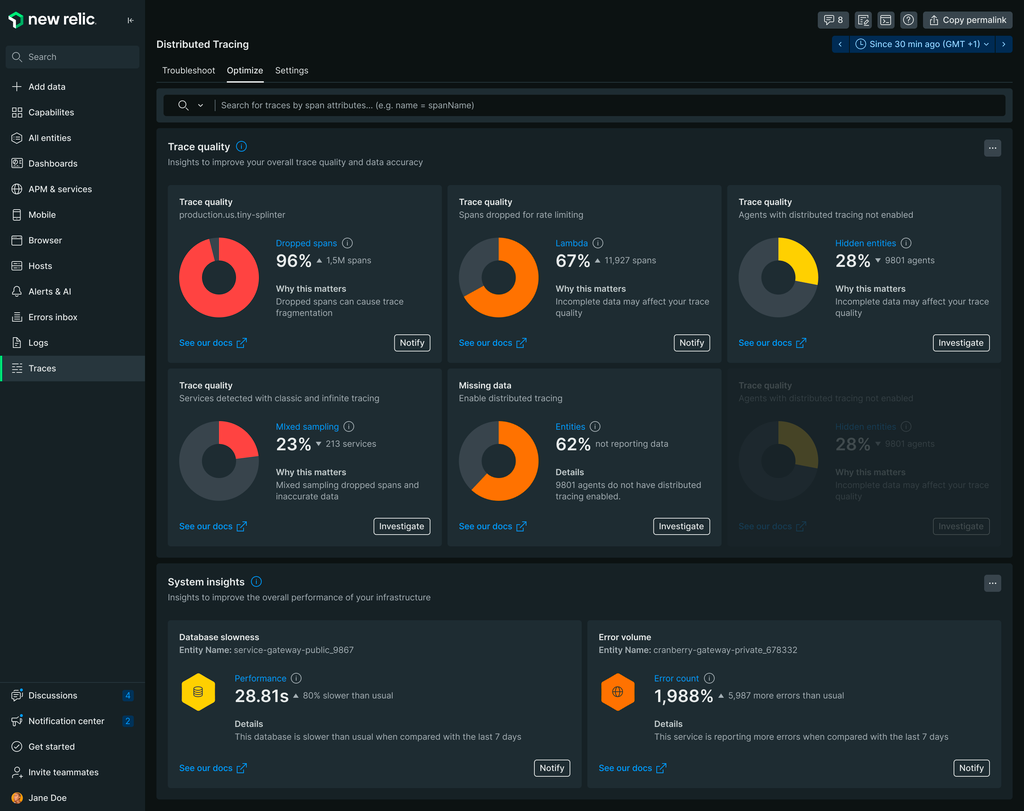
Task: Open the comments icon showing 8
Action: coord(833,20)
